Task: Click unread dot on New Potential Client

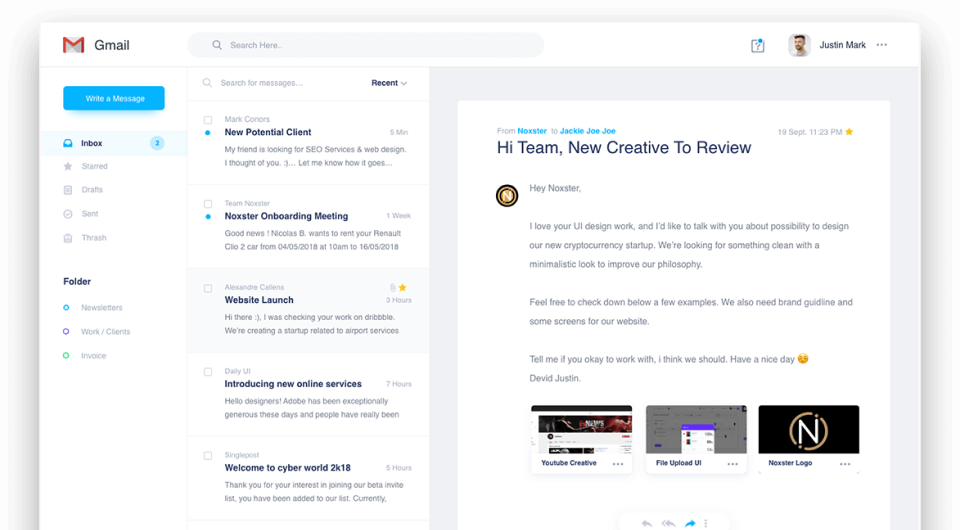Action: [208, 133]
